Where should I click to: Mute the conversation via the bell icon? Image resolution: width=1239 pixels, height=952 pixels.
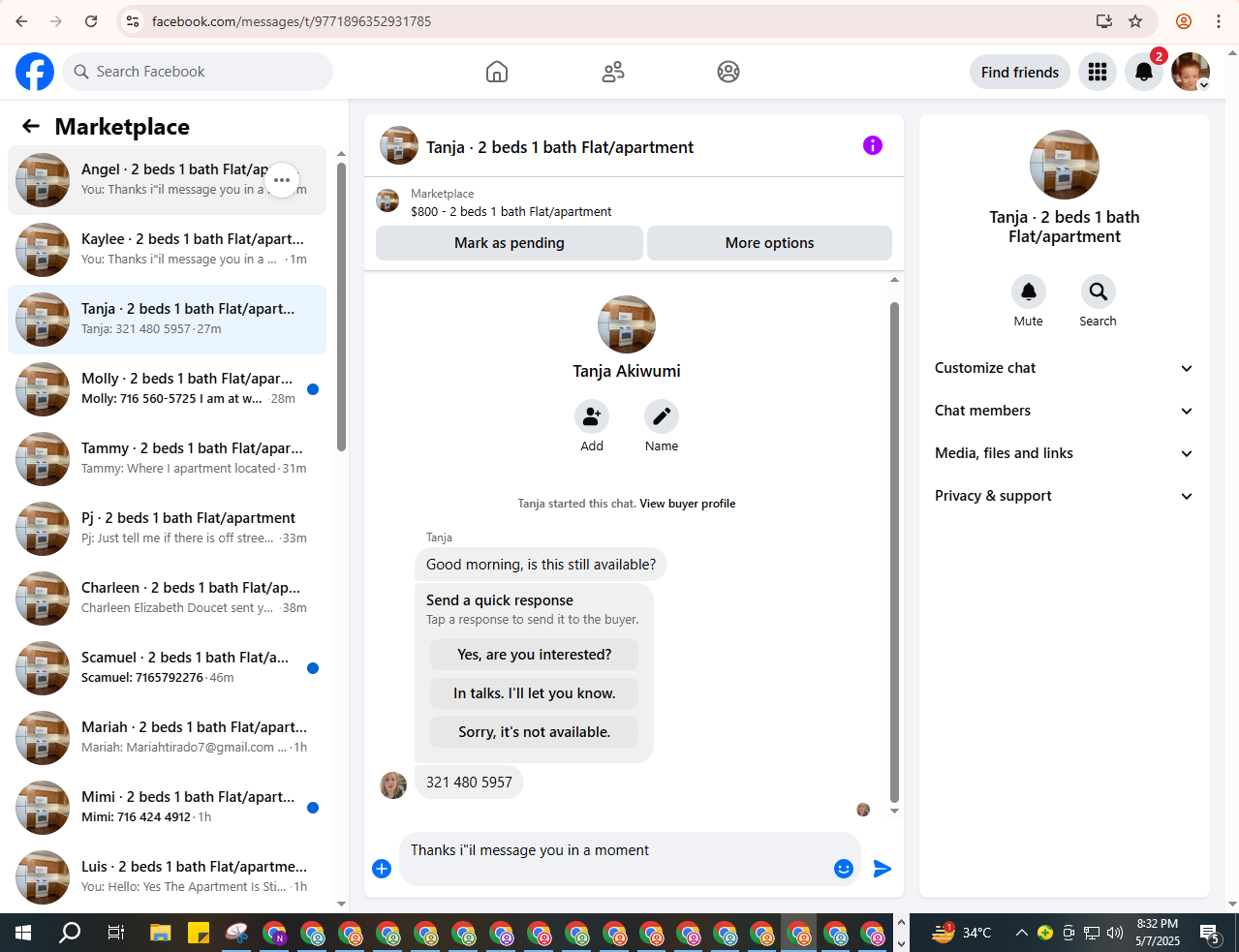pos(1029,292)
